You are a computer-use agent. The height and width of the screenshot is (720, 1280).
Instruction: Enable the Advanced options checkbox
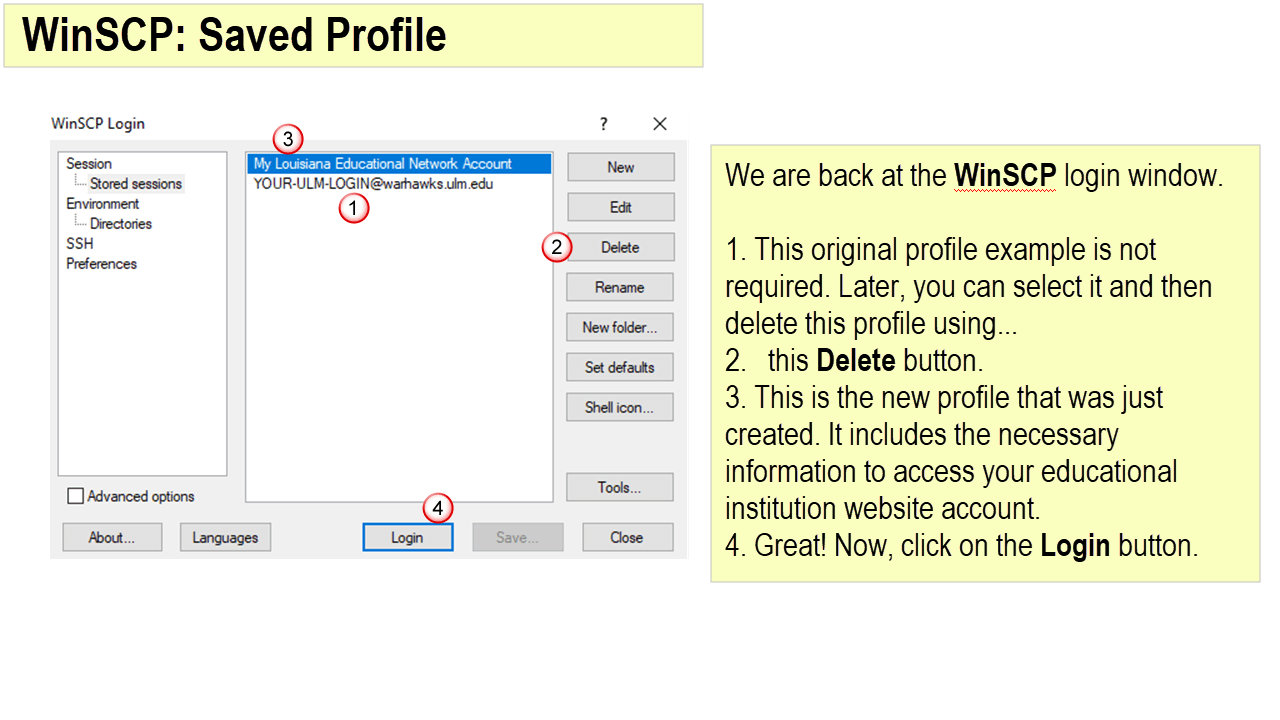pyautogui.click(x=75, y=496)
